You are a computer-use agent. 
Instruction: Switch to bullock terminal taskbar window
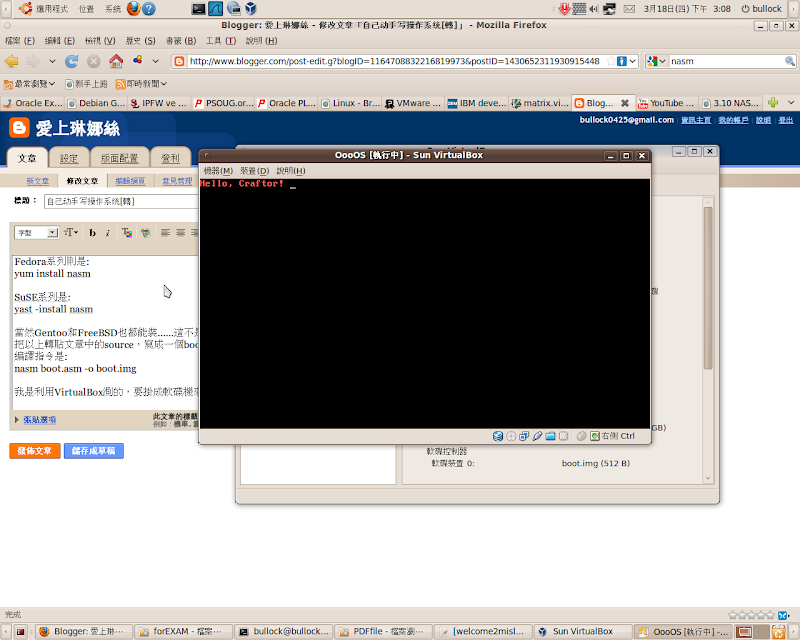(284, 631)
